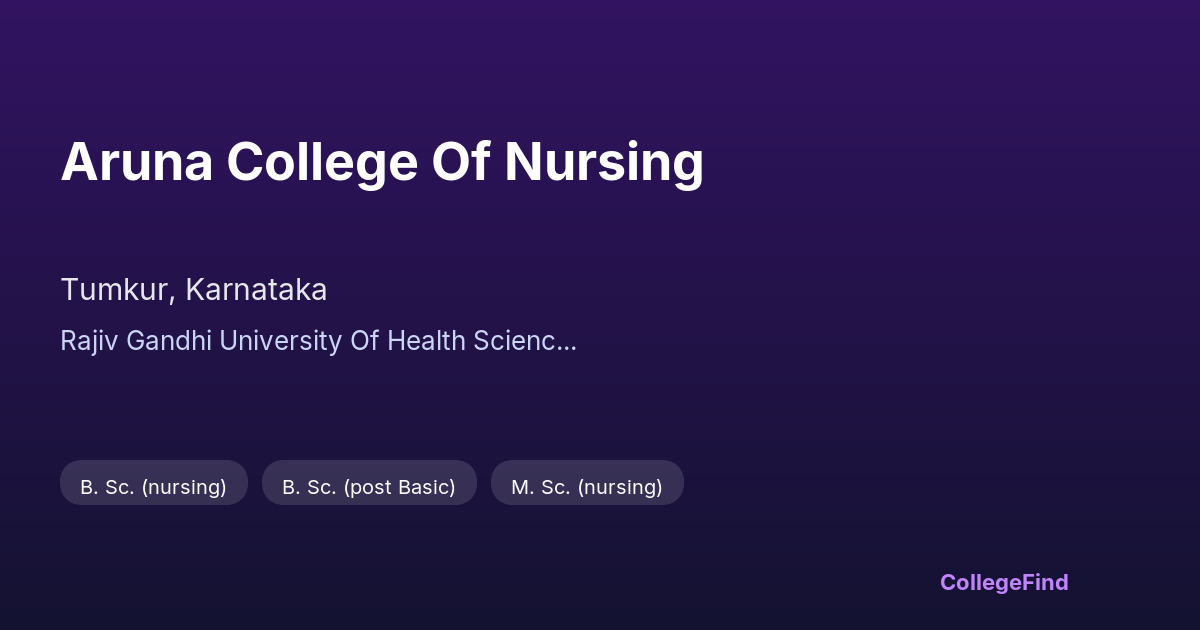Click the word "Aruna" in the heading
1200x630 pixels.
[x=137, y=162]
